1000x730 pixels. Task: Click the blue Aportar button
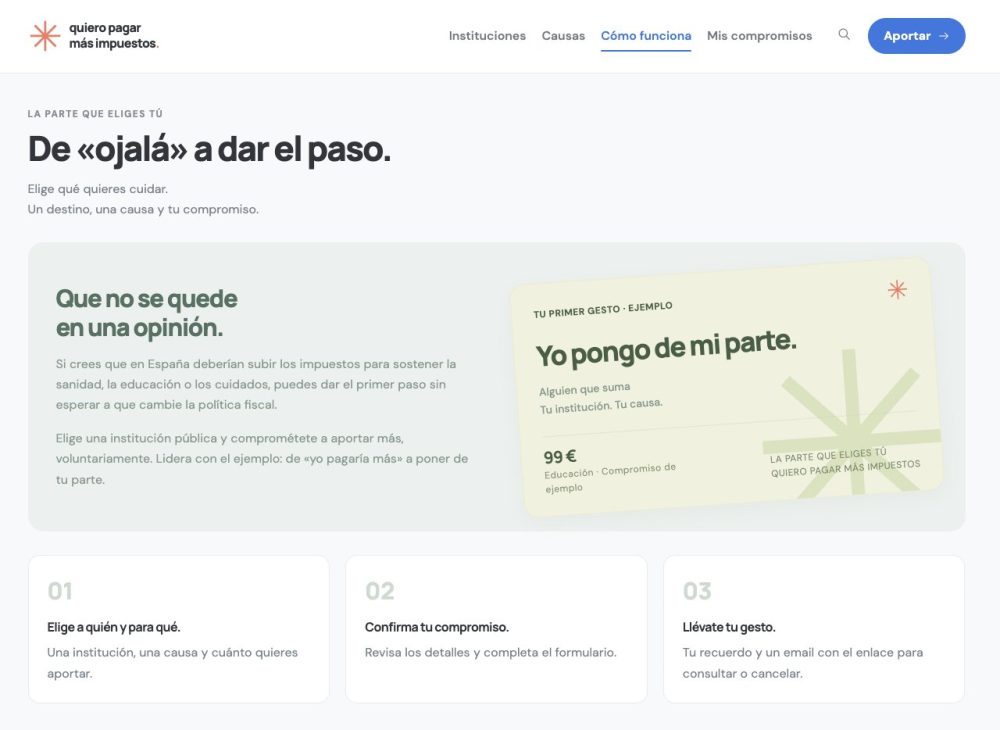coord(916,36)
